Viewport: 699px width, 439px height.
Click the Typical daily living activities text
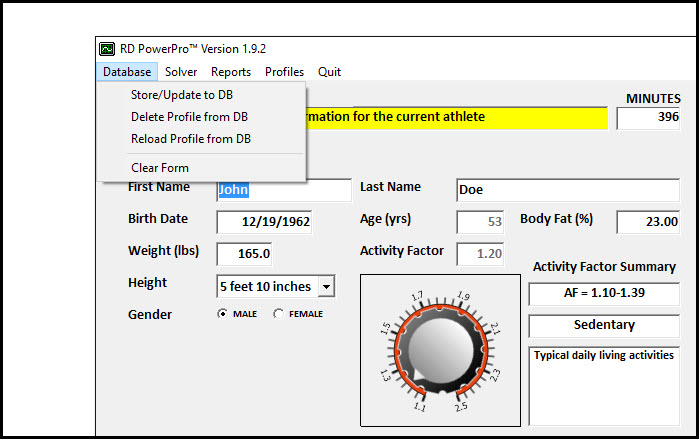point(604,355)
